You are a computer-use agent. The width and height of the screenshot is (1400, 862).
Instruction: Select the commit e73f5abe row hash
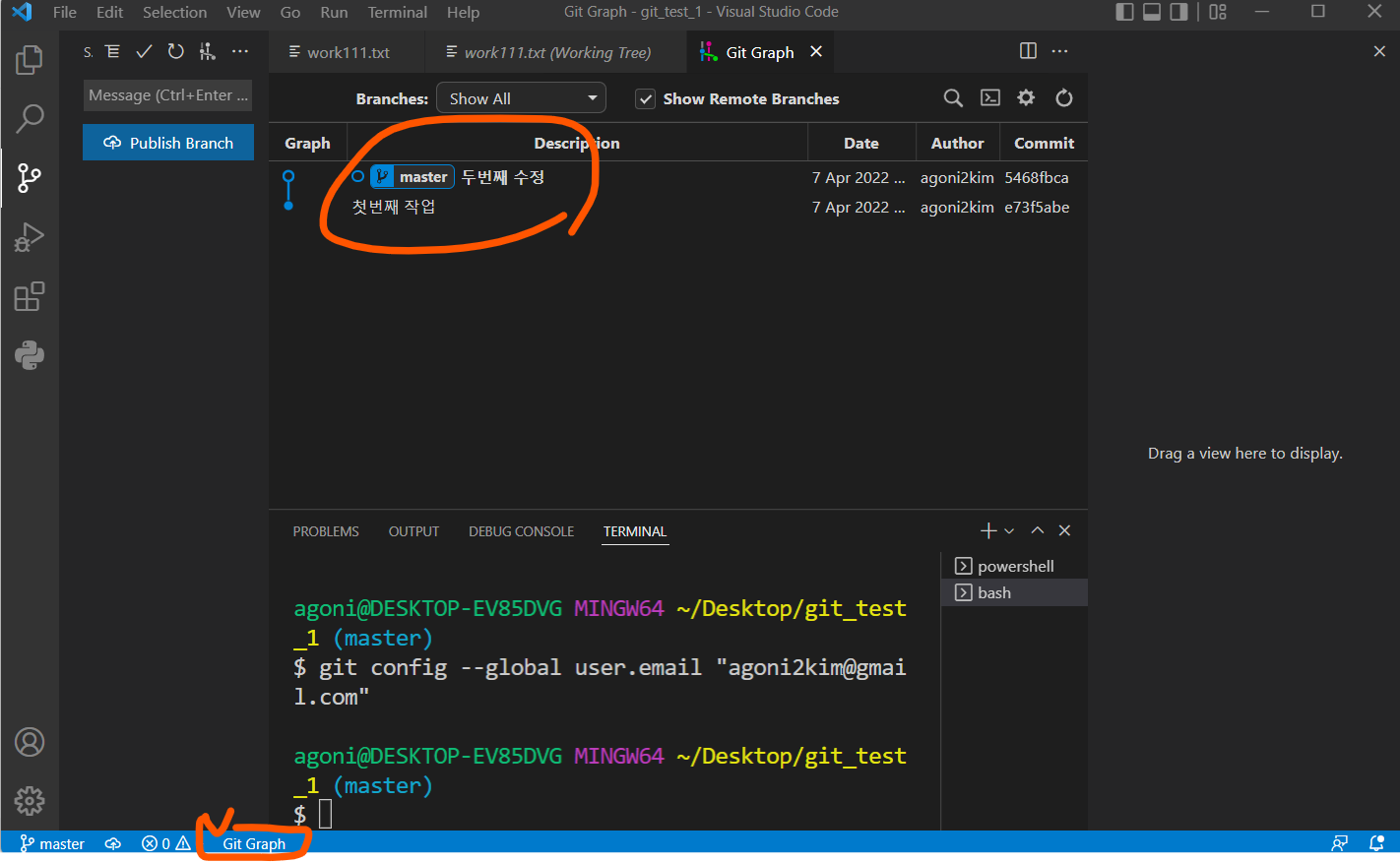1037,207
